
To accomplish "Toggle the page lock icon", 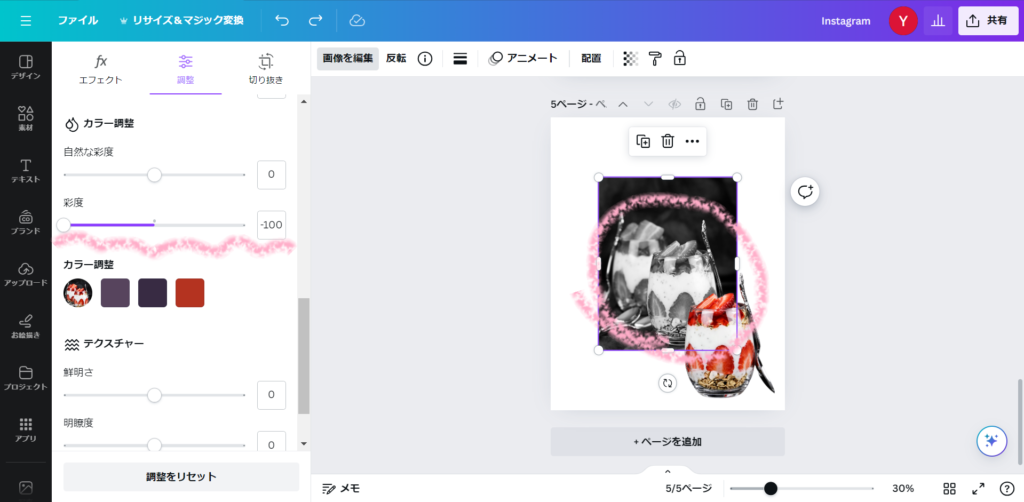I will tap(700, 104).
